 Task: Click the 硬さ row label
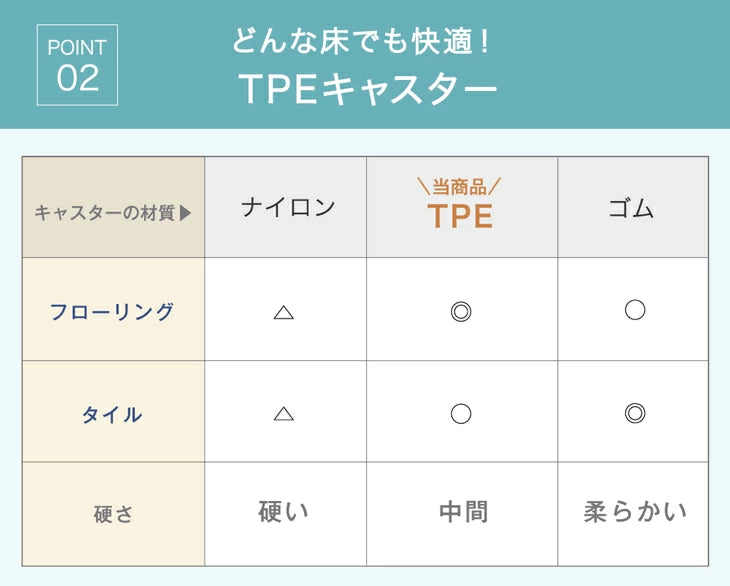click(113, 515)
